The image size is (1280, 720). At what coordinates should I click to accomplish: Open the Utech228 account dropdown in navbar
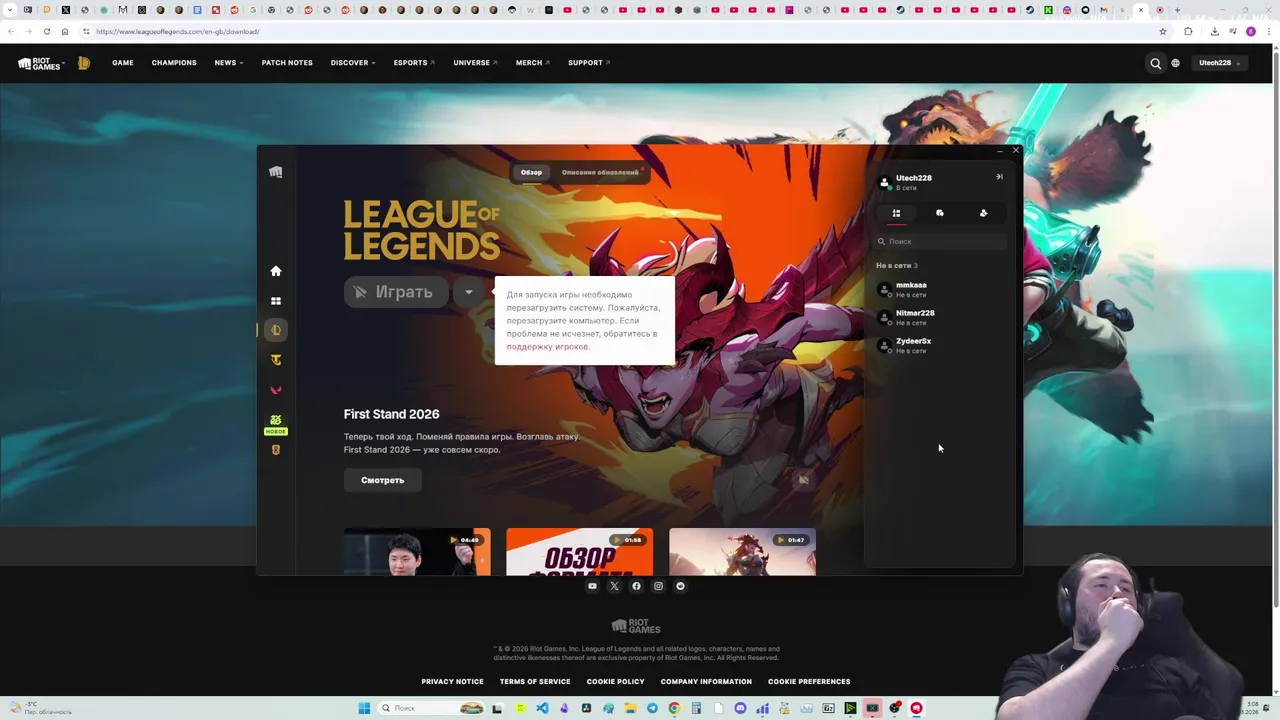point(1220,63)
